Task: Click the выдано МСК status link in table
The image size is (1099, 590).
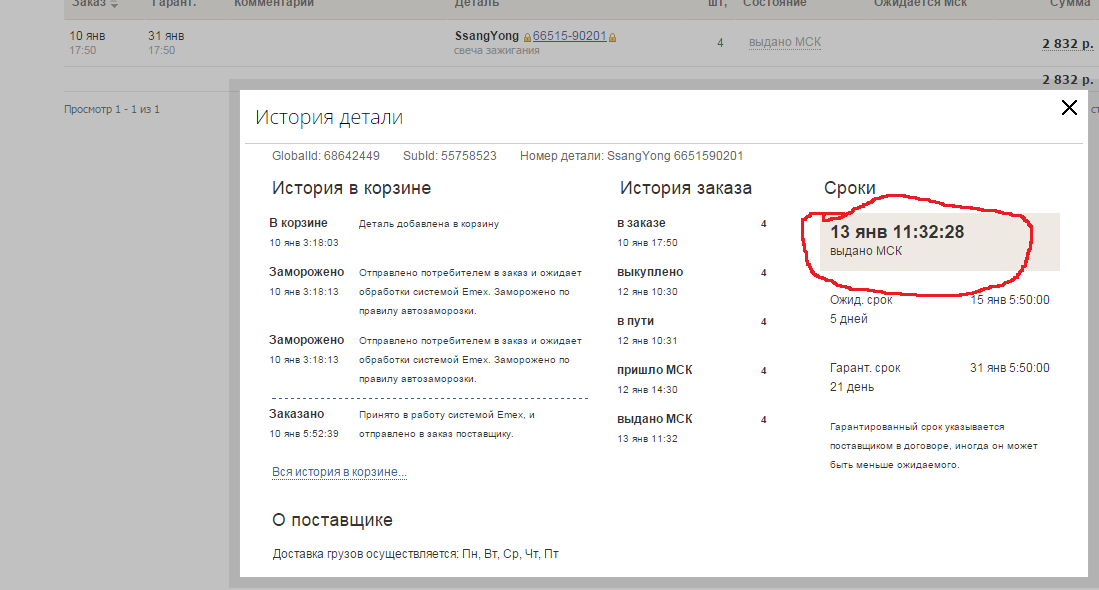Action: [784, 42]
